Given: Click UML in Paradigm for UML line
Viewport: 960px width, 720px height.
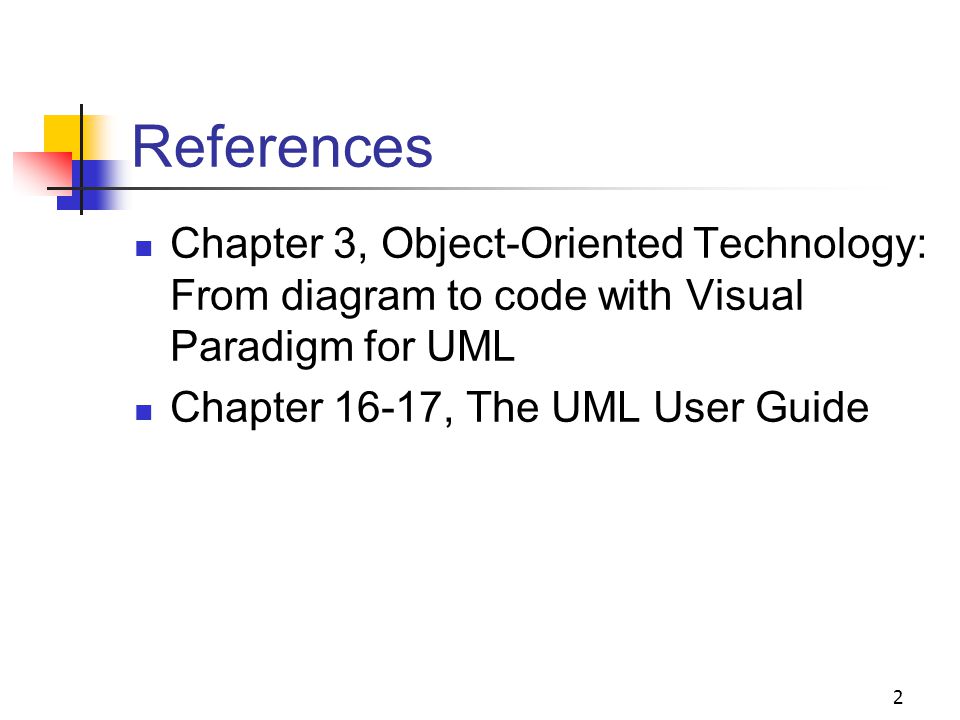Looking at the screenshot, I should 470,347.
